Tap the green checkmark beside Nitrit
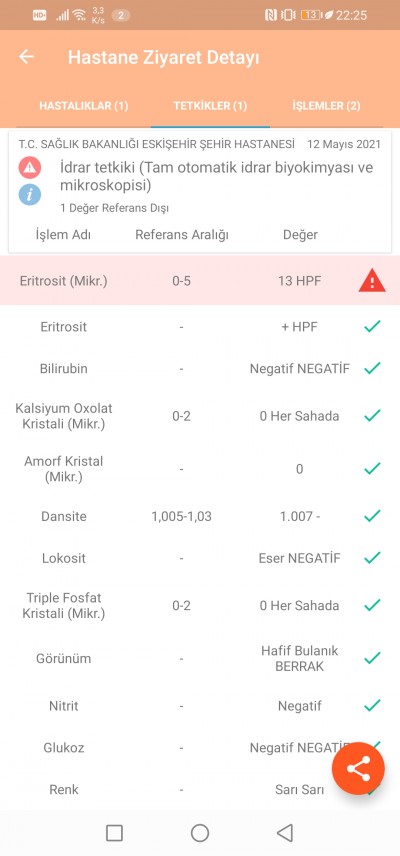The width and height of the screenshot is (400, 856). coord(372,706)
